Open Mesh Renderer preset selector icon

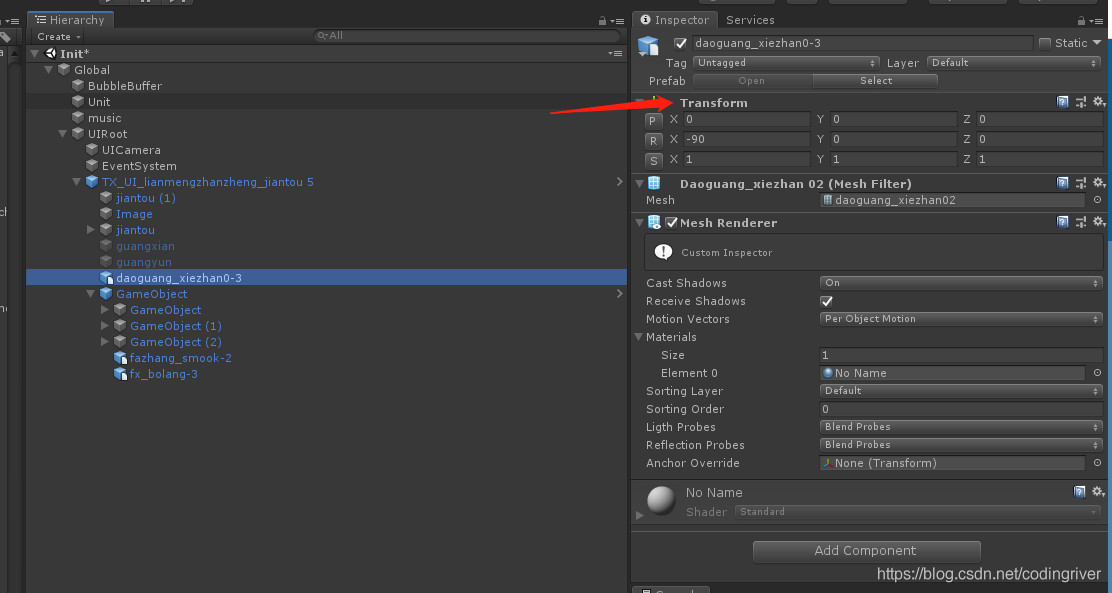click(1081, 222)
